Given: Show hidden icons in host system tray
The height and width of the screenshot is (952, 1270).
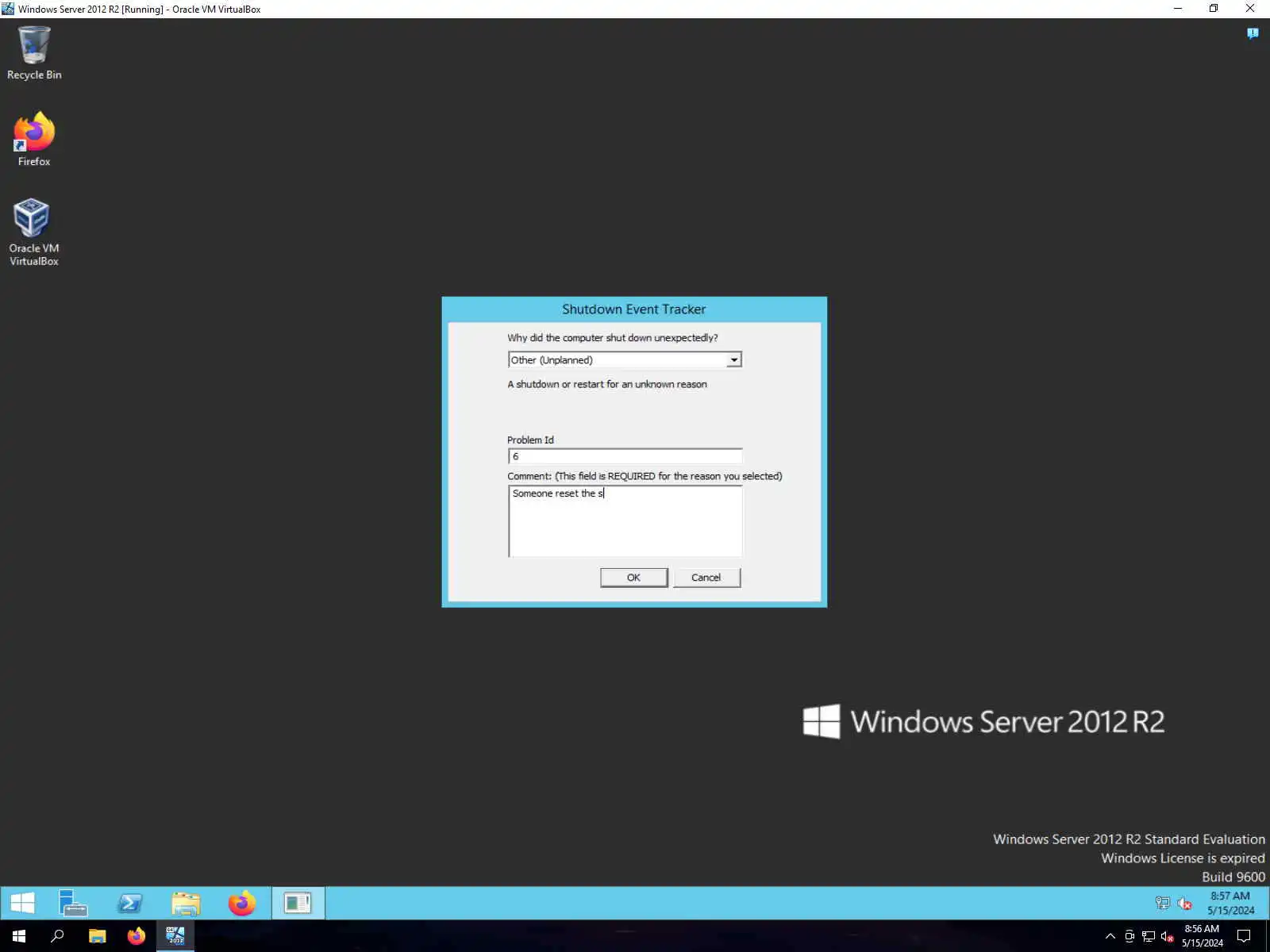Looking at the screenshot, I should tap(1110, 936).
